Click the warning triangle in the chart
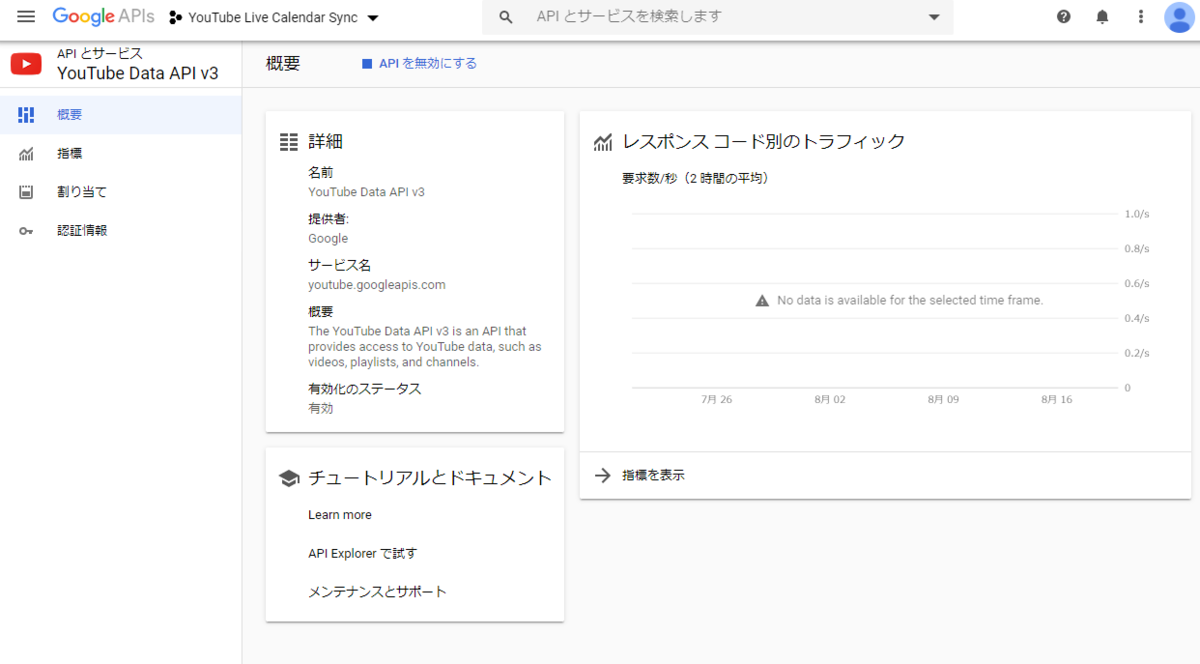 [x=762, y=300]
